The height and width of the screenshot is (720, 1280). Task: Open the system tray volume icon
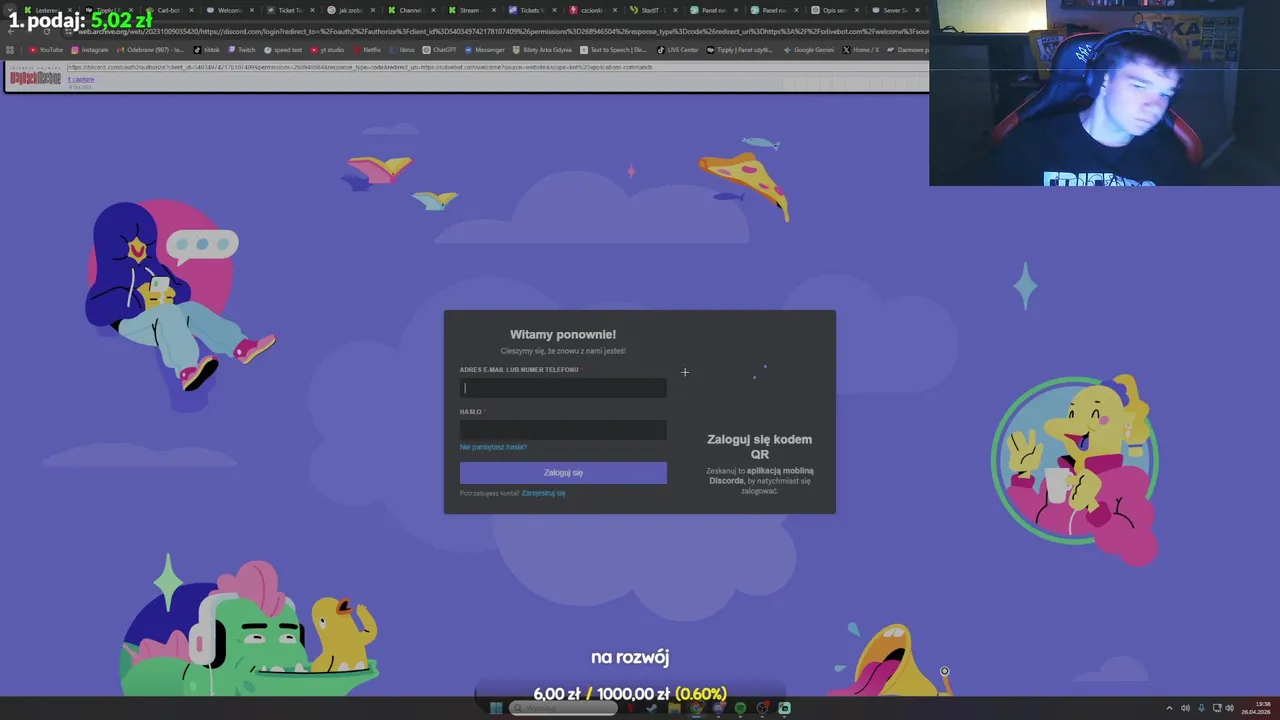(1230, 708)
